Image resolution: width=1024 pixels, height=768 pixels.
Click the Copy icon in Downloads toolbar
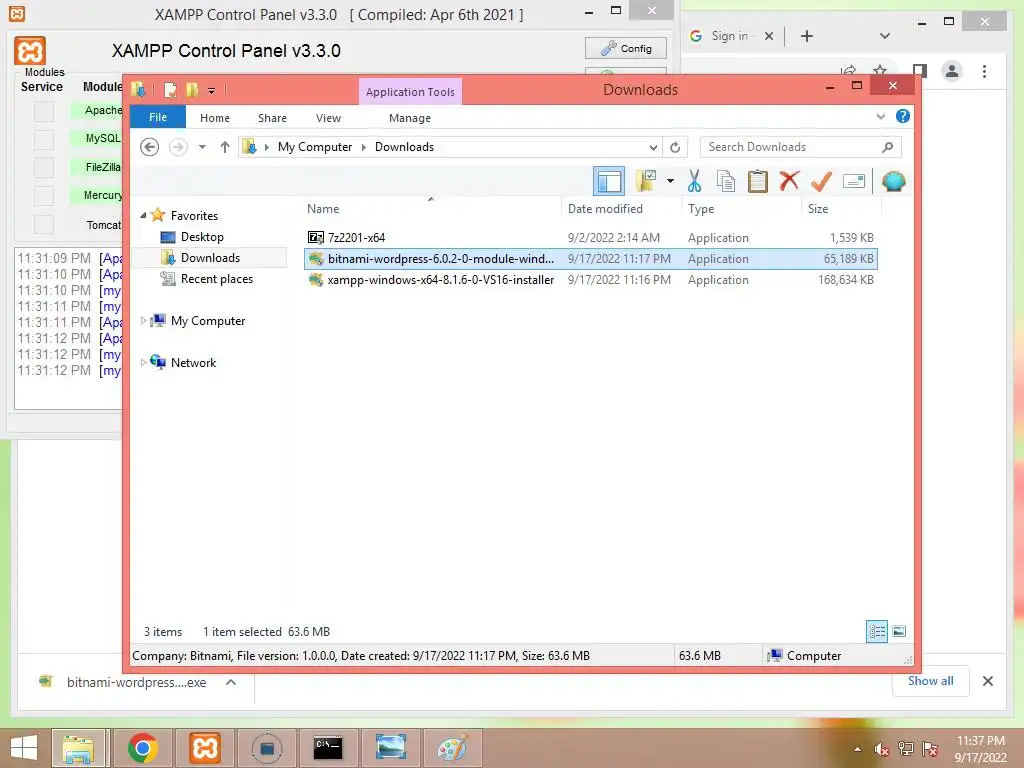726,181
